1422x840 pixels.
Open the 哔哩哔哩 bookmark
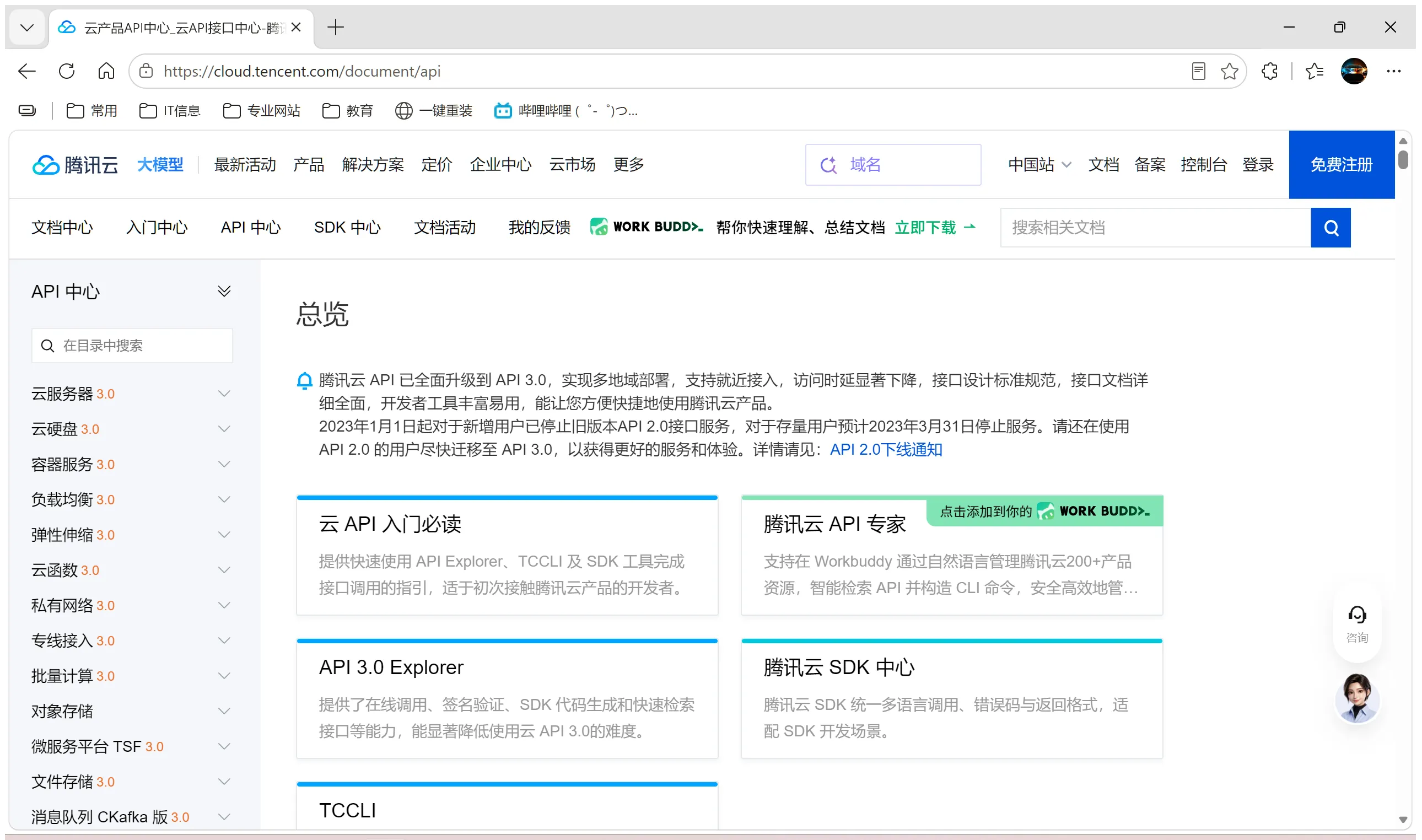tap(567, 111)
